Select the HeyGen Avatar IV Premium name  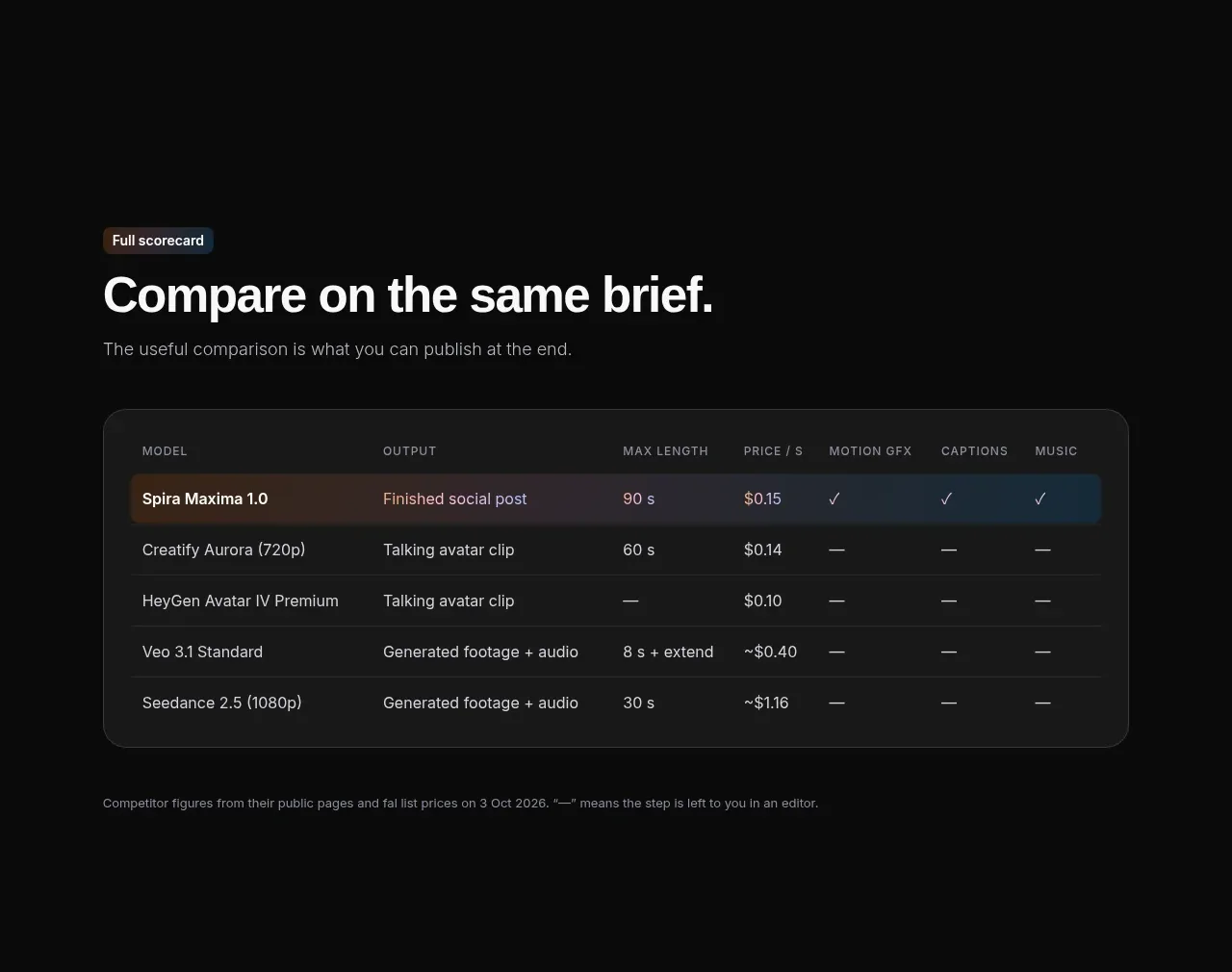point(241,601)
